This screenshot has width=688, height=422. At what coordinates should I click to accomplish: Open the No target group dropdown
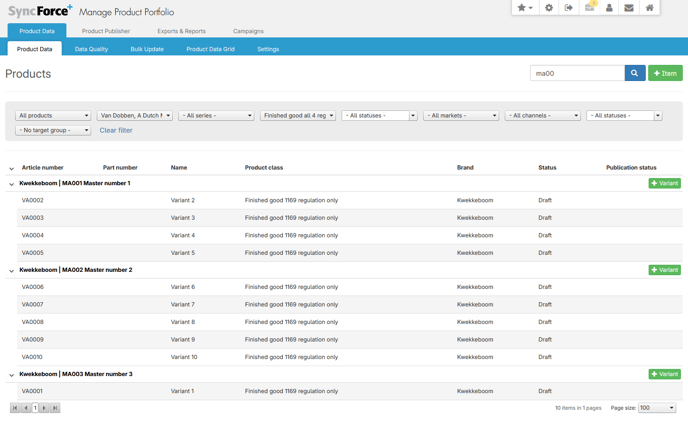pyautogui.click(x=53, y=130)
